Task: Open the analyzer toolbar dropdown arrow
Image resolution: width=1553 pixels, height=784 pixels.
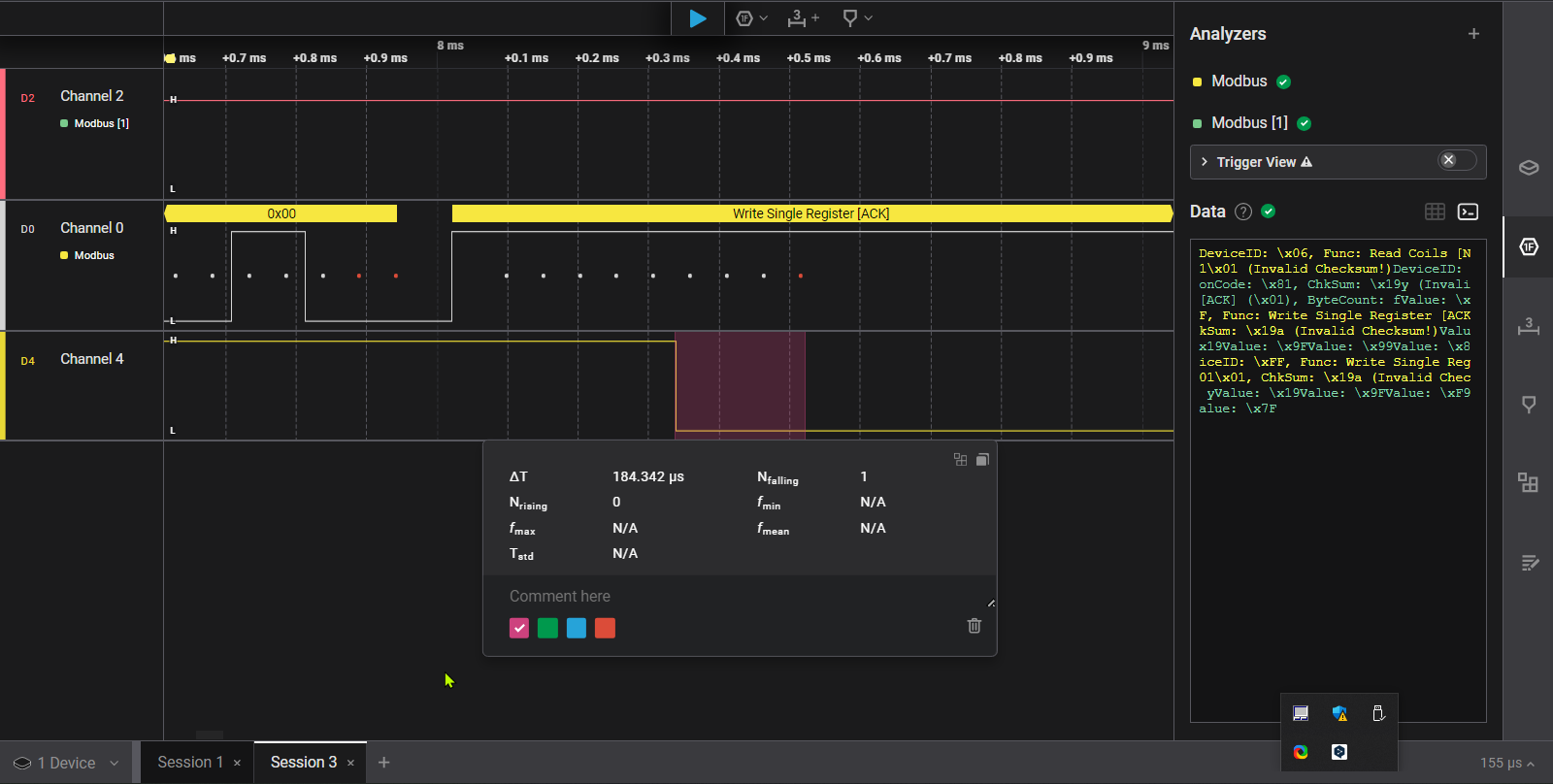Action: click(x=764, y=18)
